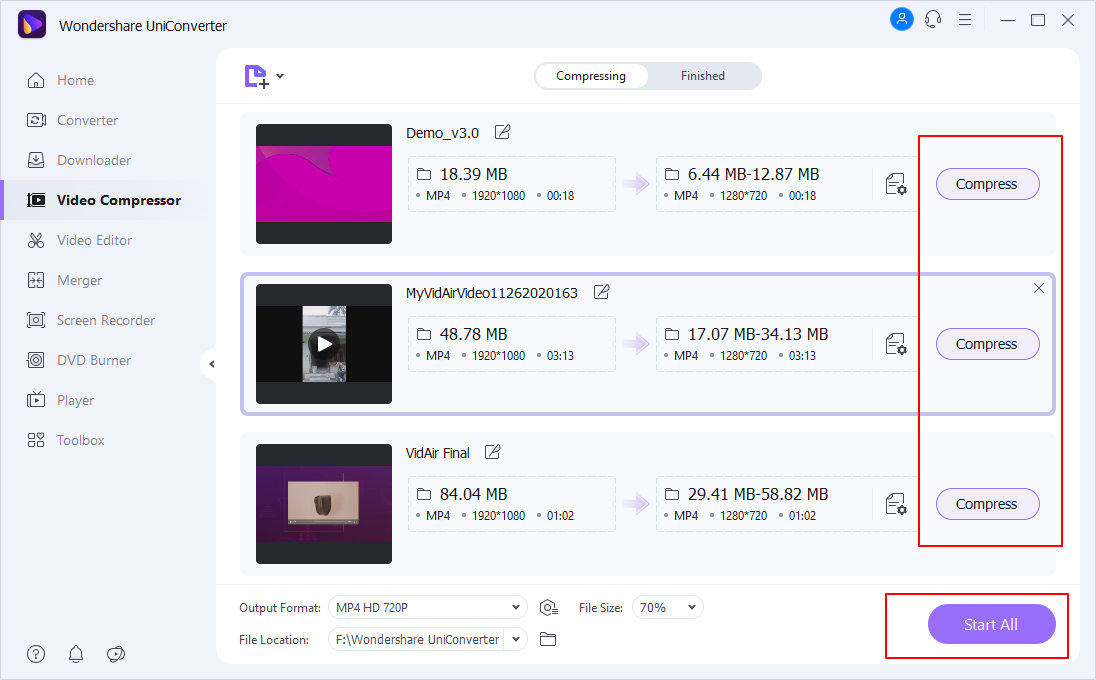Open the Downloader section
This screenshot has width=1096, height=680.
click(x=94, y=160)
